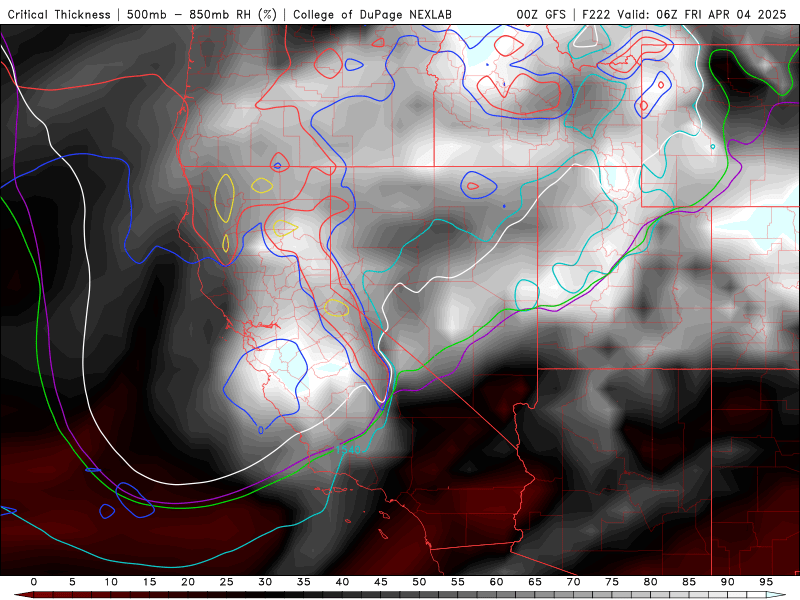800x600 pixels.
Task: Click the '80' value on color scale
Action: pyautogui.click(x=650, y=582)
